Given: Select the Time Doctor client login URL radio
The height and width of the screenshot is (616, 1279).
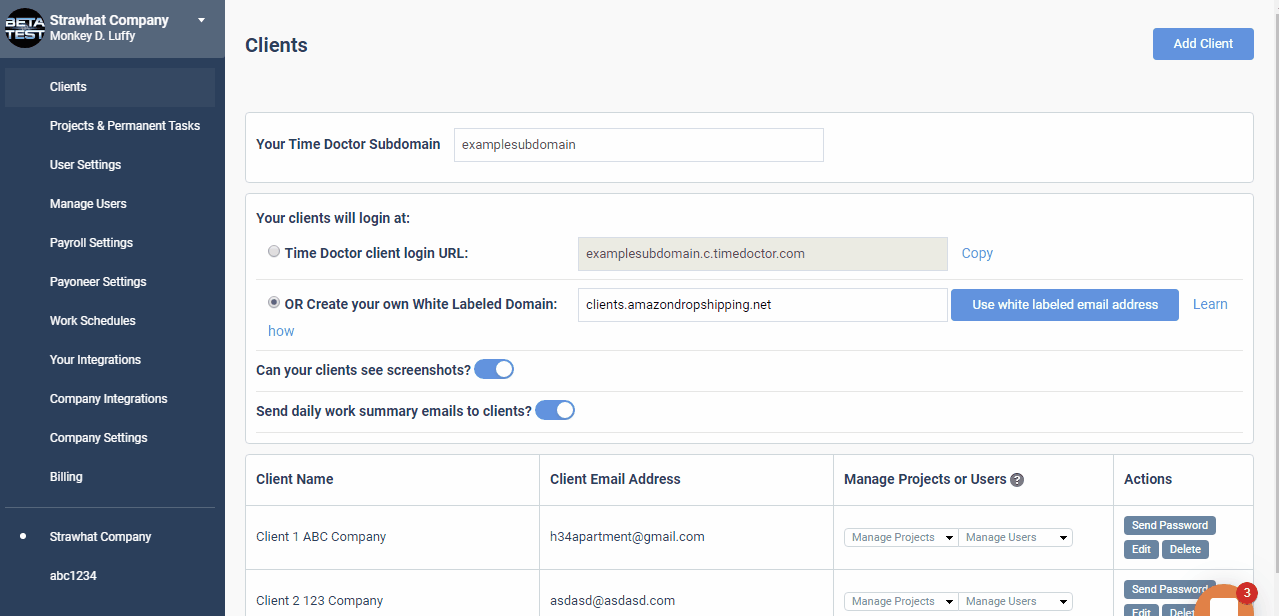Looking at the screenshot, I should point(274,251).
